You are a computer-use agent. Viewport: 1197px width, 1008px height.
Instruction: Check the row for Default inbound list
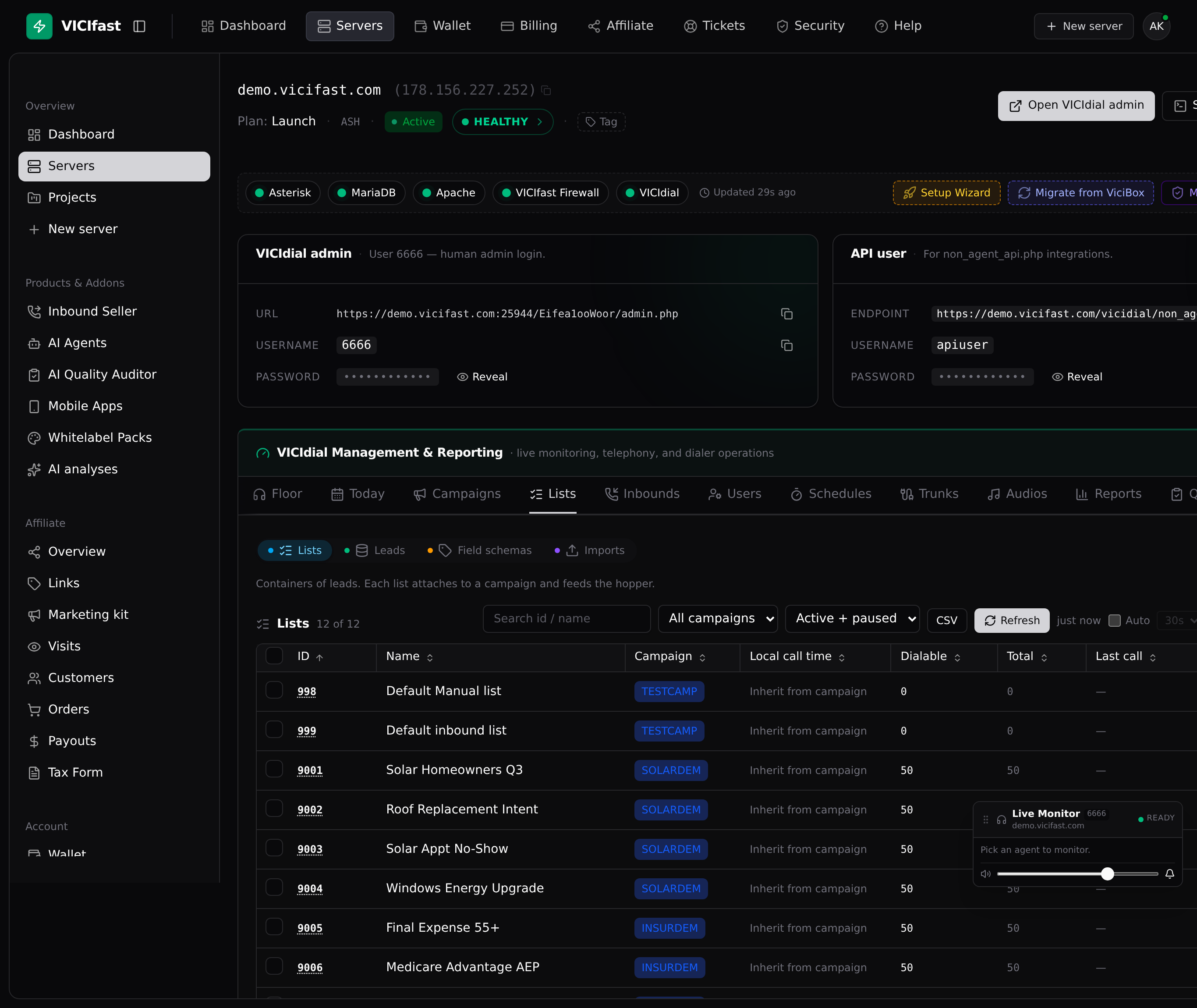tap(274, 730)
